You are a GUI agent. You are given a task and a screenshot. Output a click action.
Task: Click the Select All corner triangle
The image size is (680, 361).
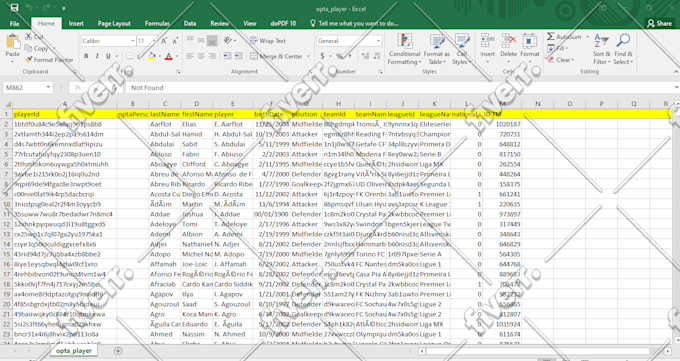pos(7,104)
